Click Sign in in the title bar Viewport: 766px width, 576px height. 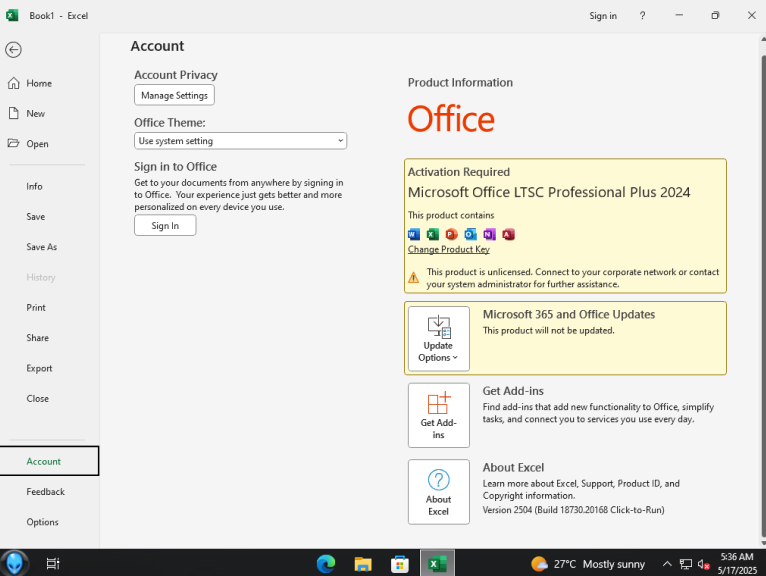[x=603, y=16]
